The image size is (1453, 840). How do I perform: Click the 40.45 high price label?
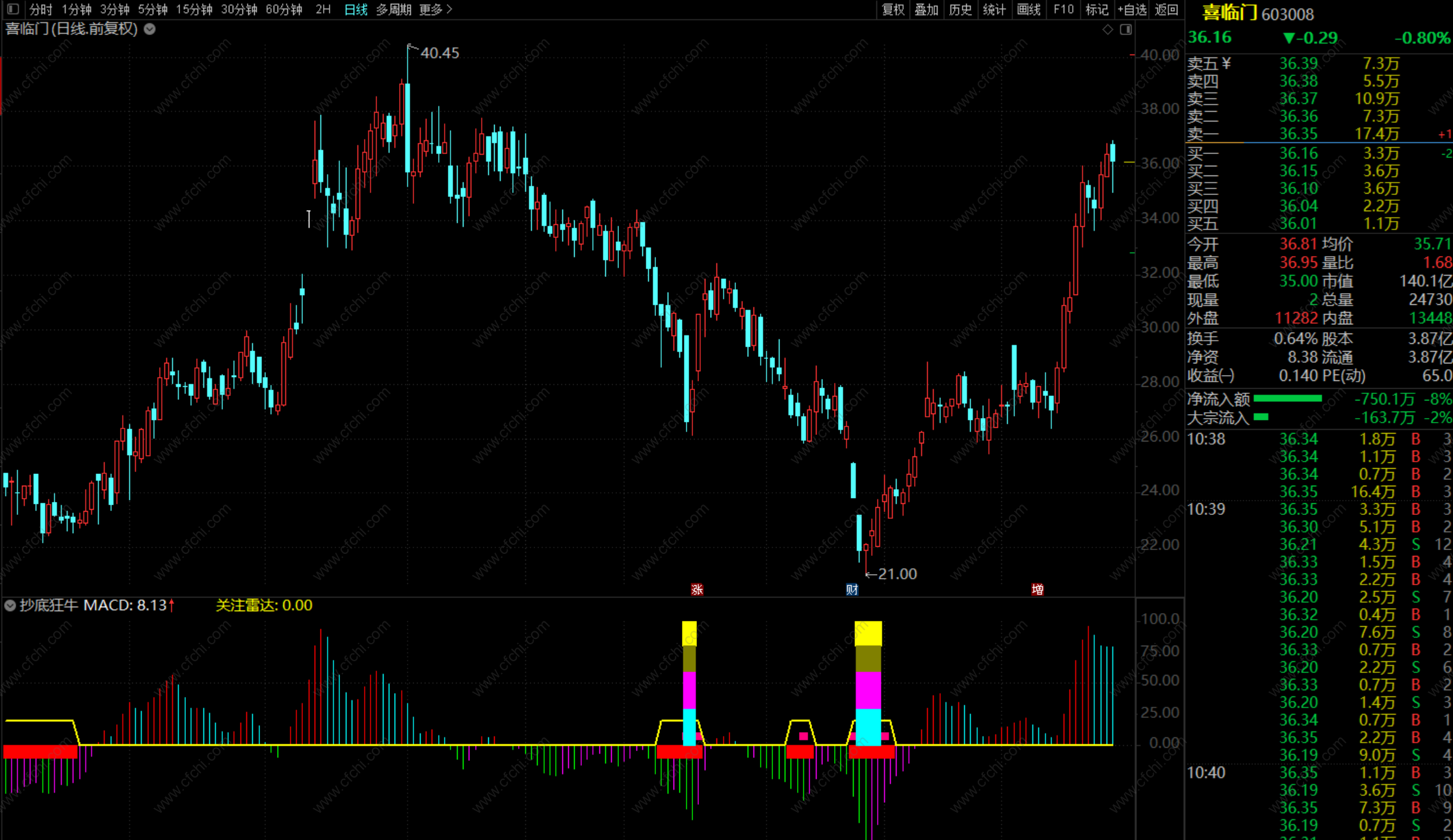439,53
